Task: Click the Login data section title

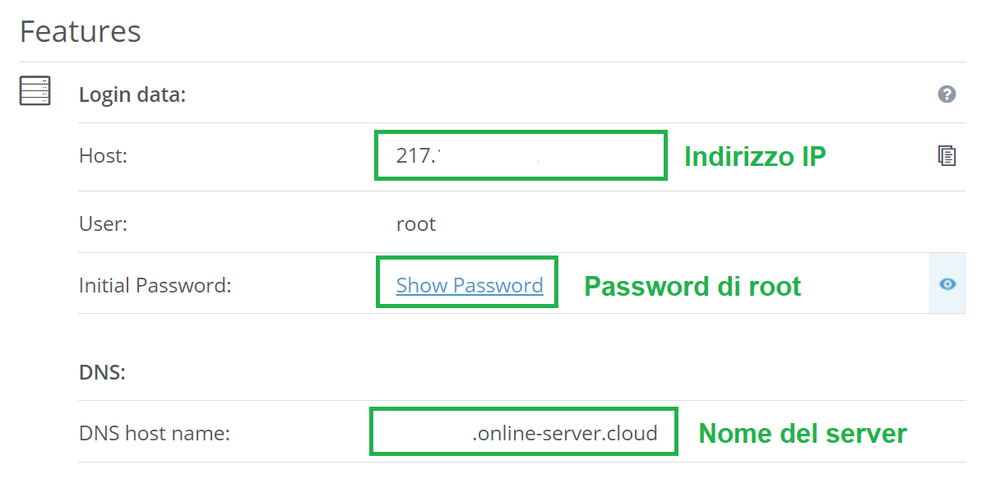Action: coord(132,96)
